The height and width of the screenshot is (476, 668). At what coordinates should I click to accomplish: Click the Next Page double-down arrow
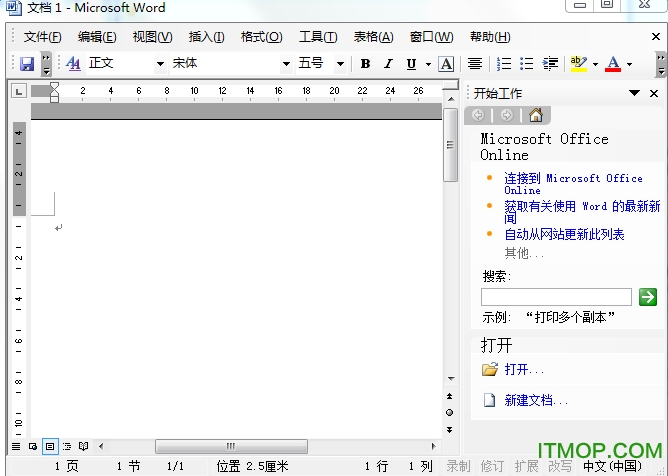[449, 430]
